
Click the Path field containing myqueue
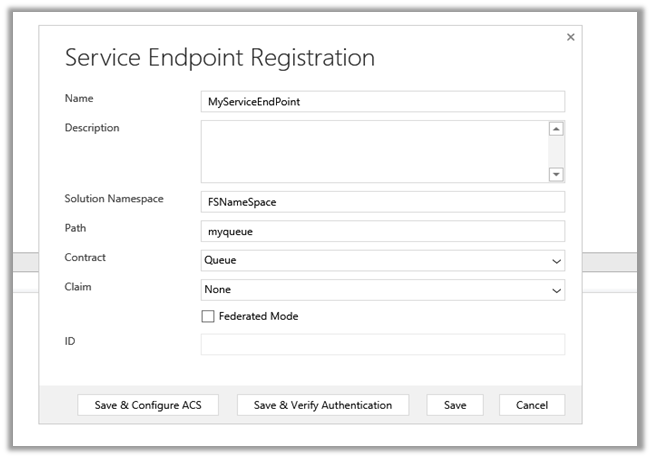pos(383,231)
